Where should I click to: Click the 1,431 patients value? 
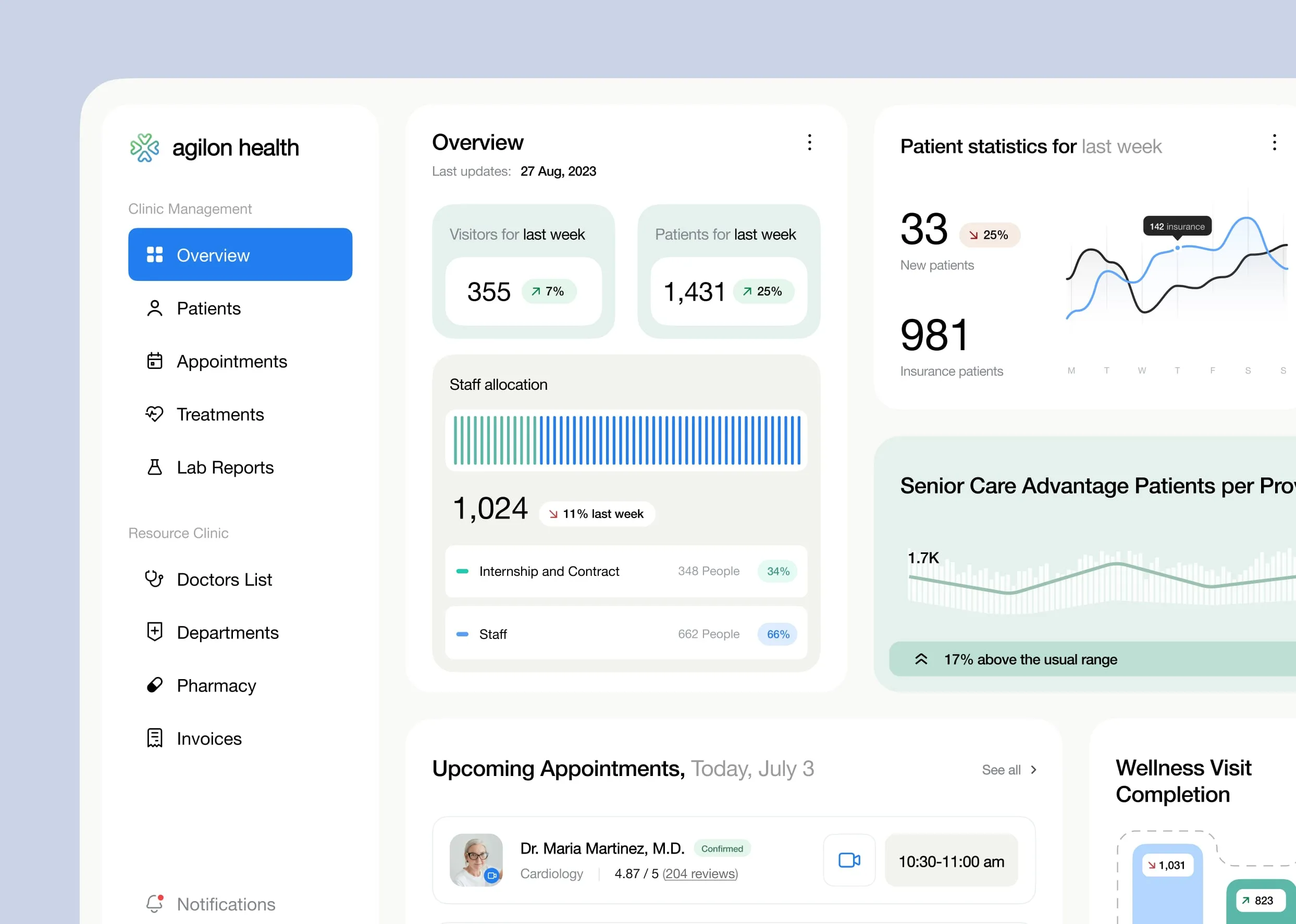(694, 292)
